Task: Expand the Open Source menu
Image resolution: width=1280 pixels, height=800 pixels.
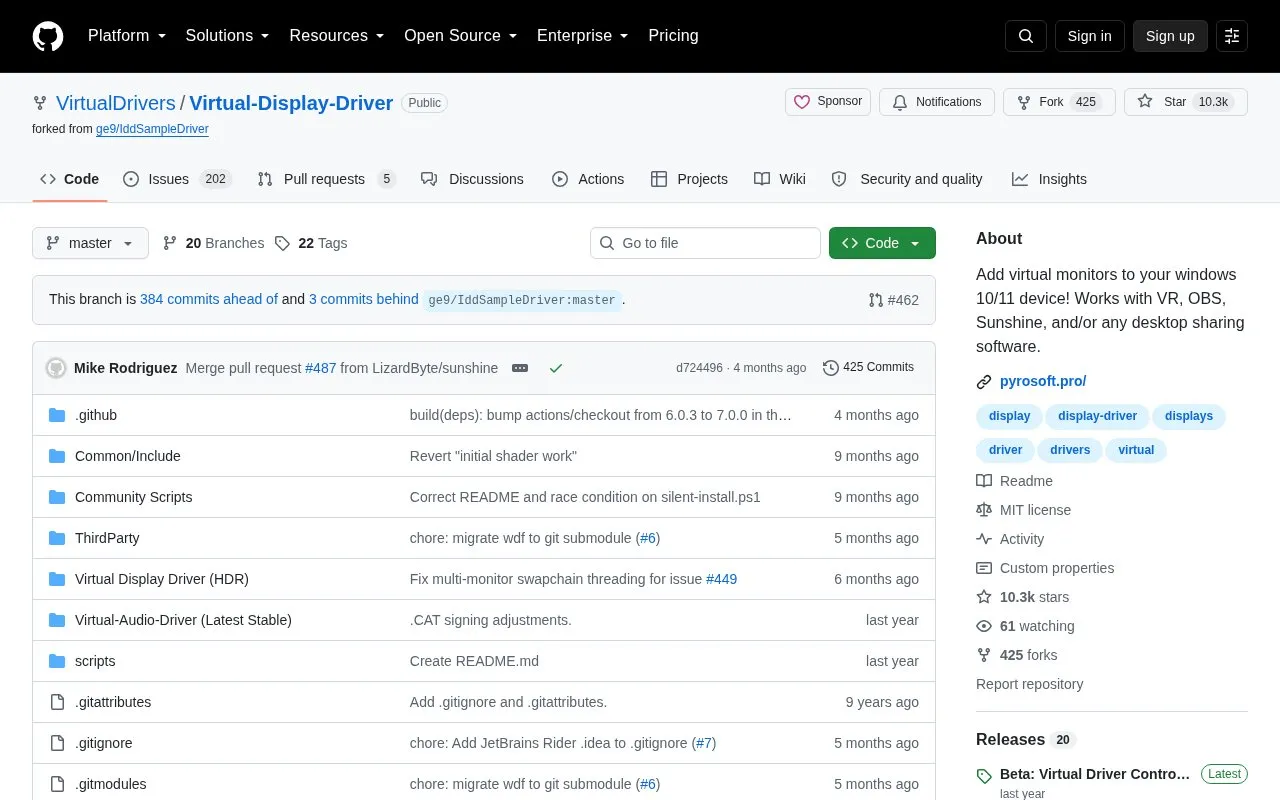Action: point(460,36)
